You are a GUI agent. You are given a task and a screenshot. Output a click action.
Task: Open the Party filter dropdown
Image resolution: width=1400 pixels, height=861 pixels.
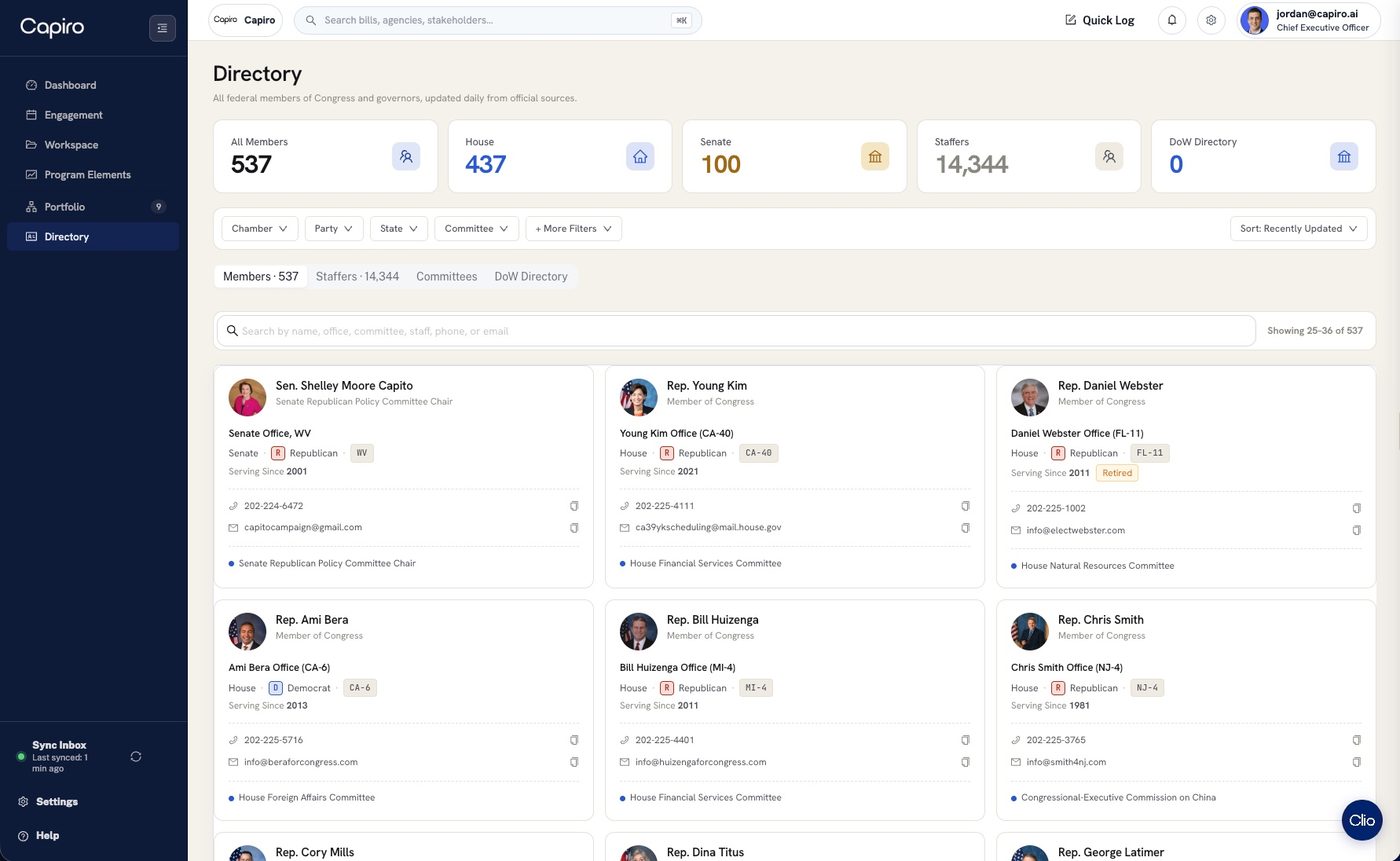(x=334, y=229)
